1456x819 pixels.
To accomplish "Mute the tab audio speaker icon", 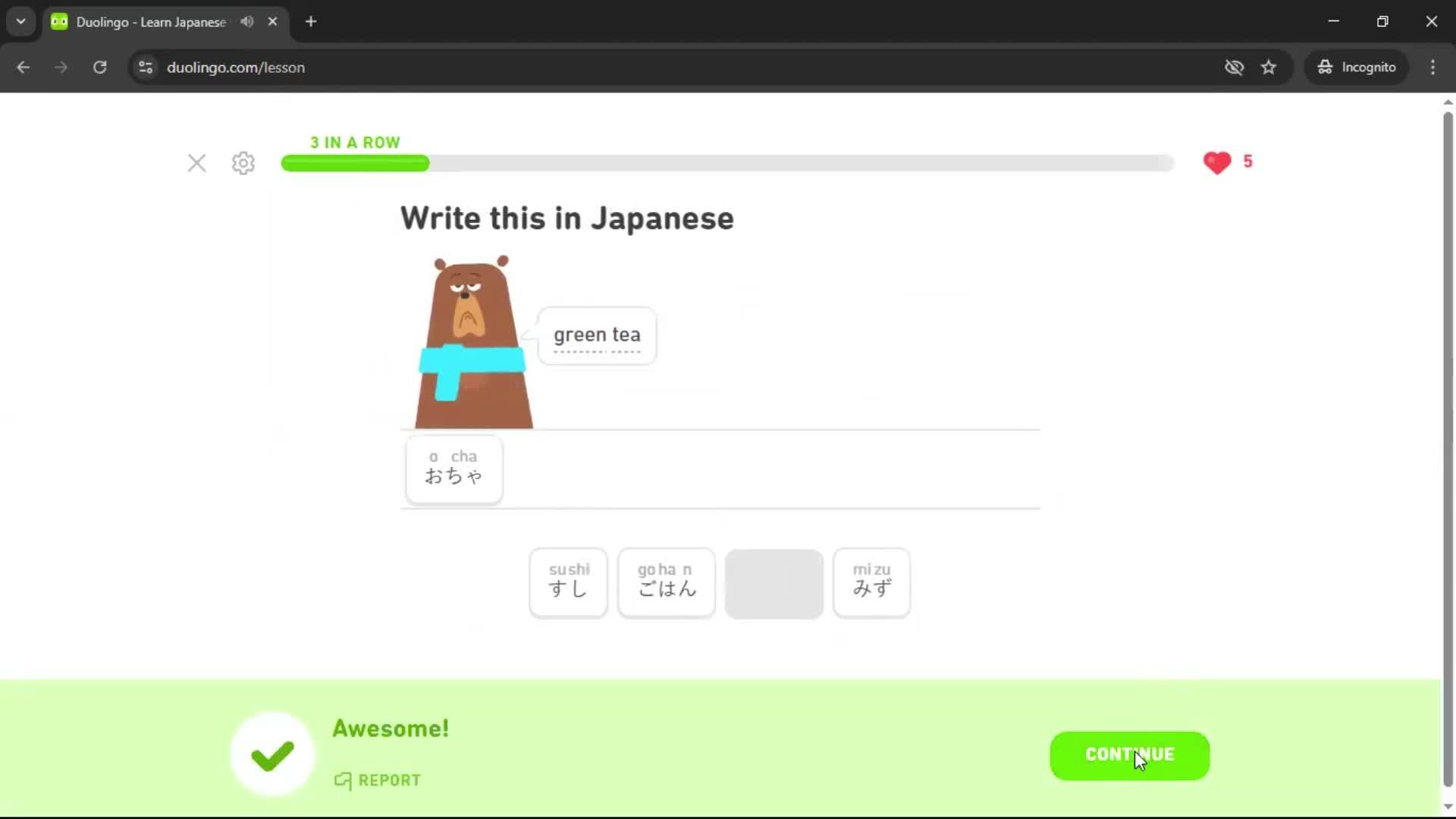I will (246, 21).
